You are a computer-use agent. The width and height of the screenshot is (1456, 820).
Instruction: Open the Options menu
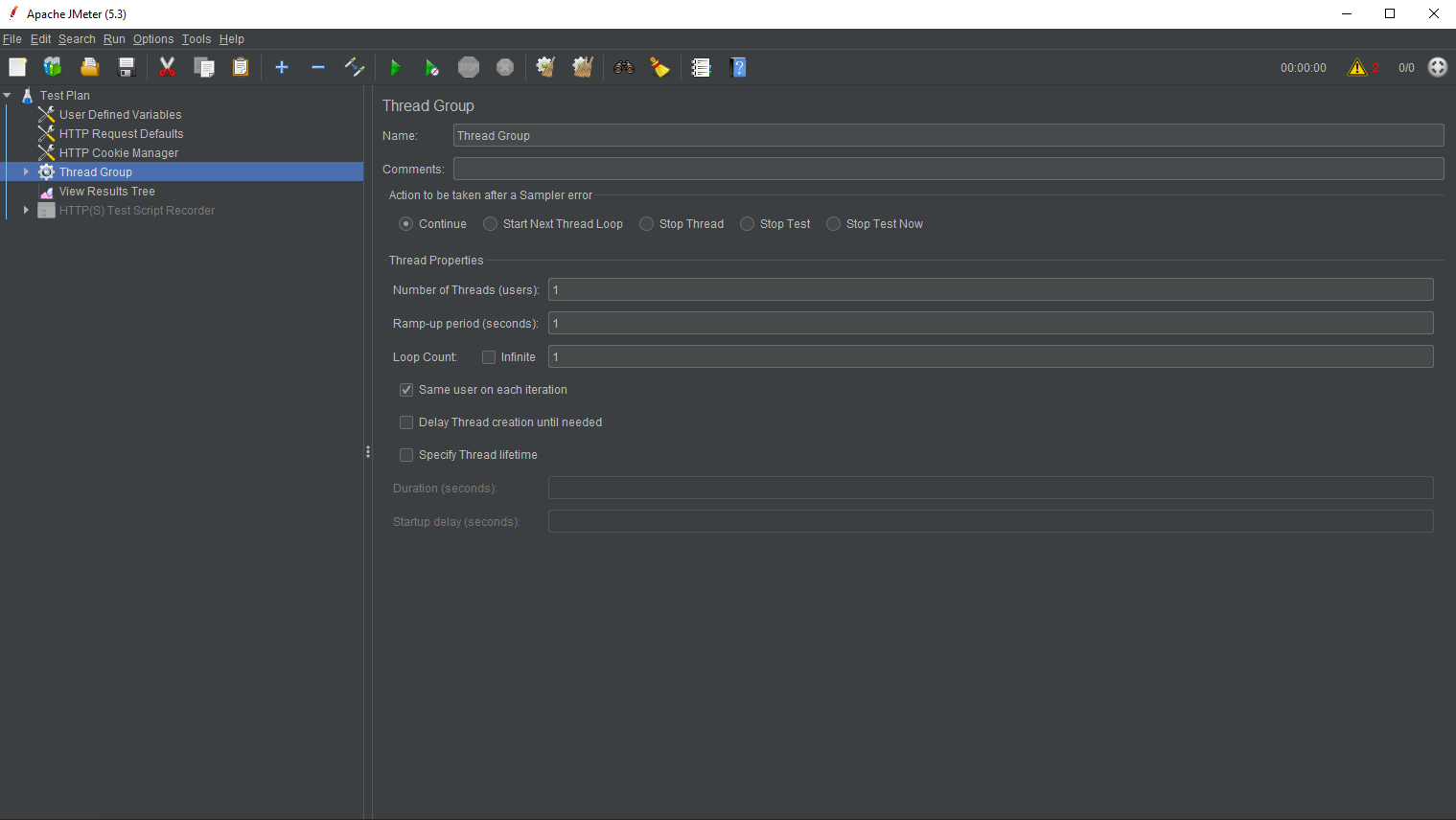click(152, 38)
